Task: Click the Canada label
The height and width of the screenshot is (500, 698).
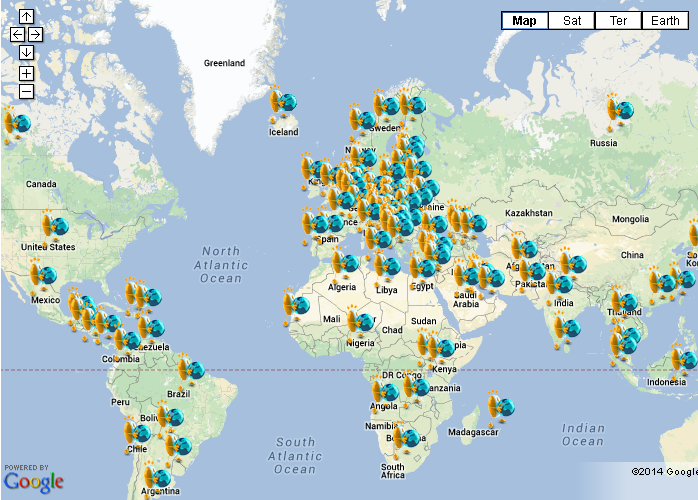Action: click(x=41, y=184)
